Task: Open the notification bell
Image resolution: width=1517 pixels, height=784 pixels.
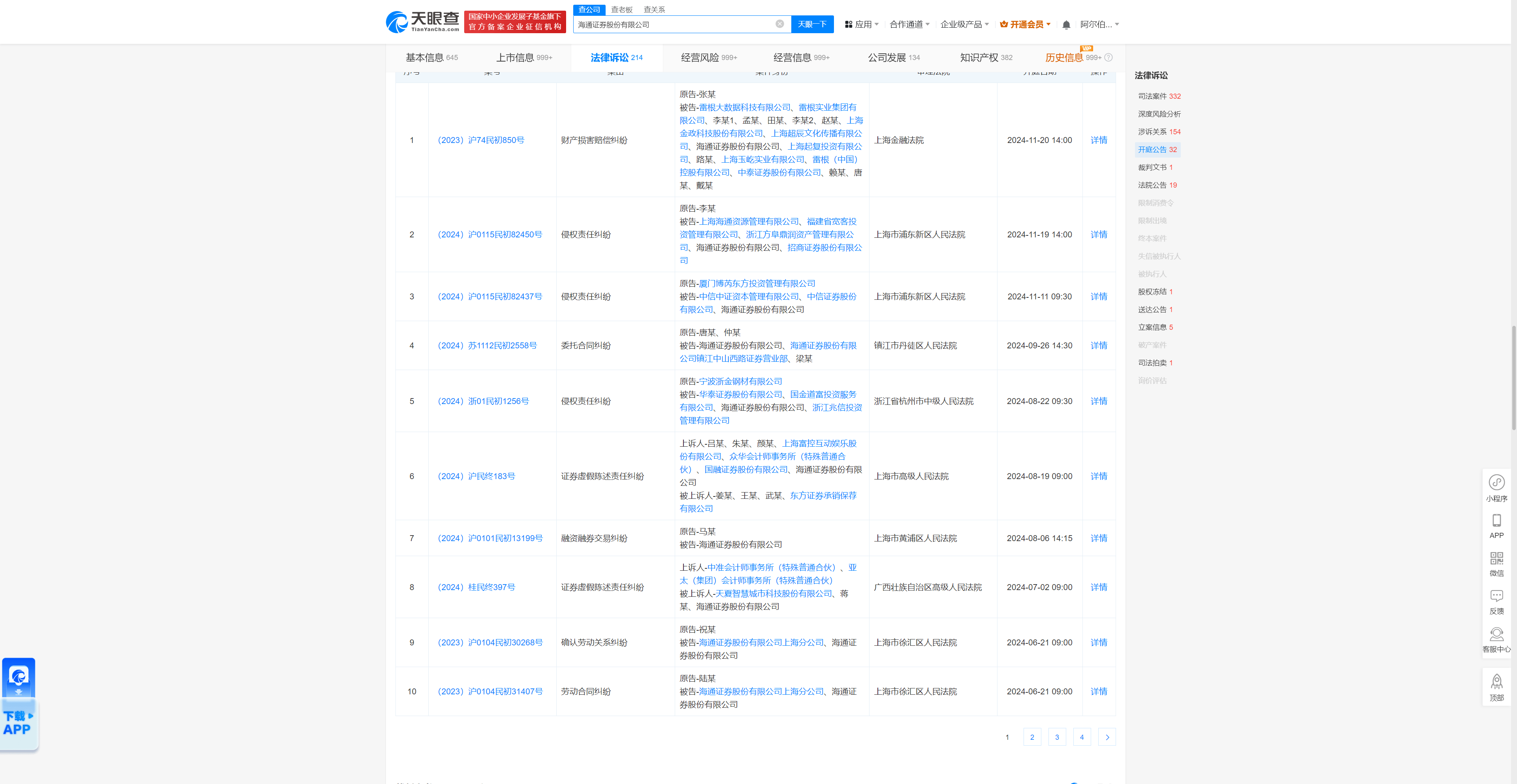Action: click(x=1066, y=25)
